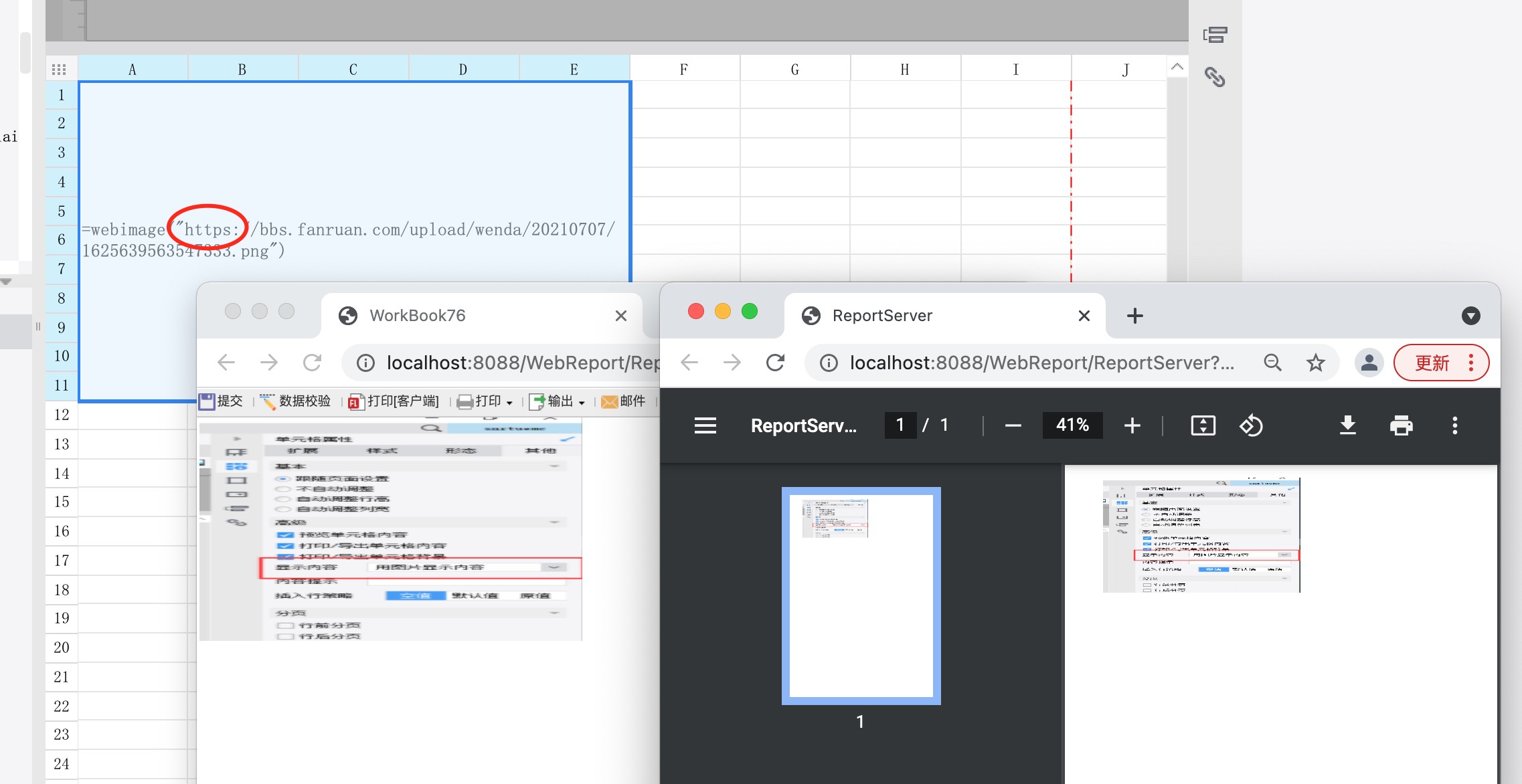
Task: Click the rendered image on the PDF page
Action: (1201, 535)
